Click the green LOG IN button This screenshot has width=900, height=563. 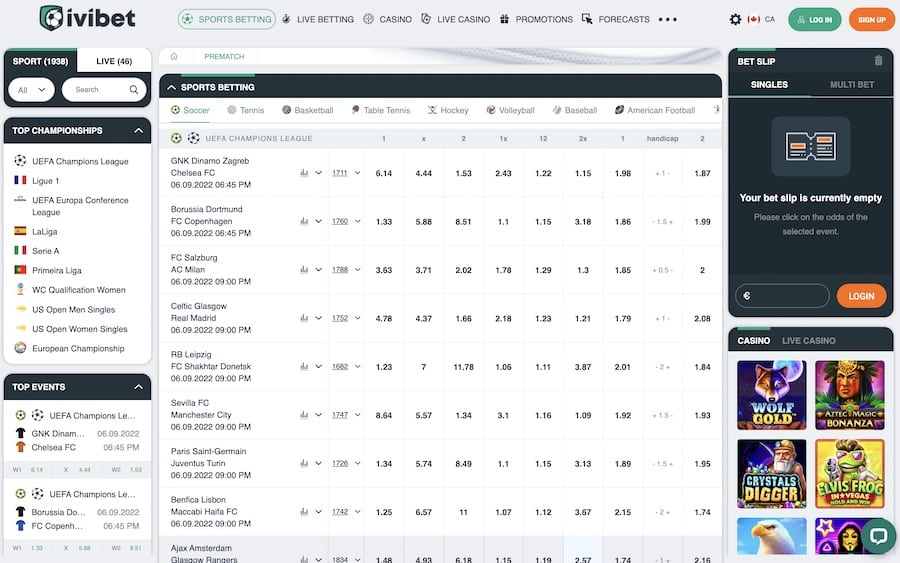(814, 20)
